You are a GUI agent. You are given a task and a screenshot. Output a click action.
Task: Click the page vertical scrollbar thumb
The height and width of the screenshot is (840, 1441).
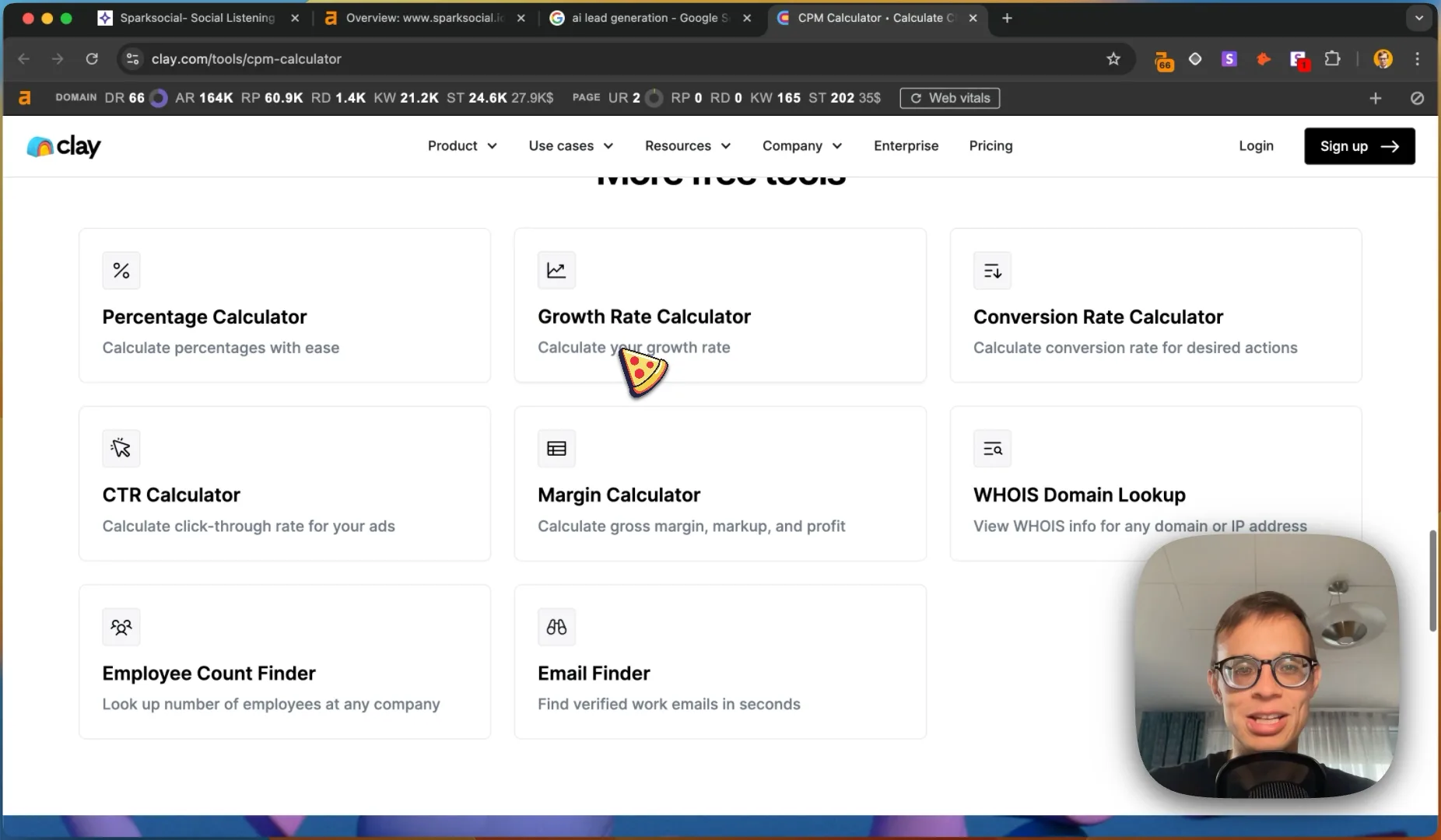tap(1432, 581)
